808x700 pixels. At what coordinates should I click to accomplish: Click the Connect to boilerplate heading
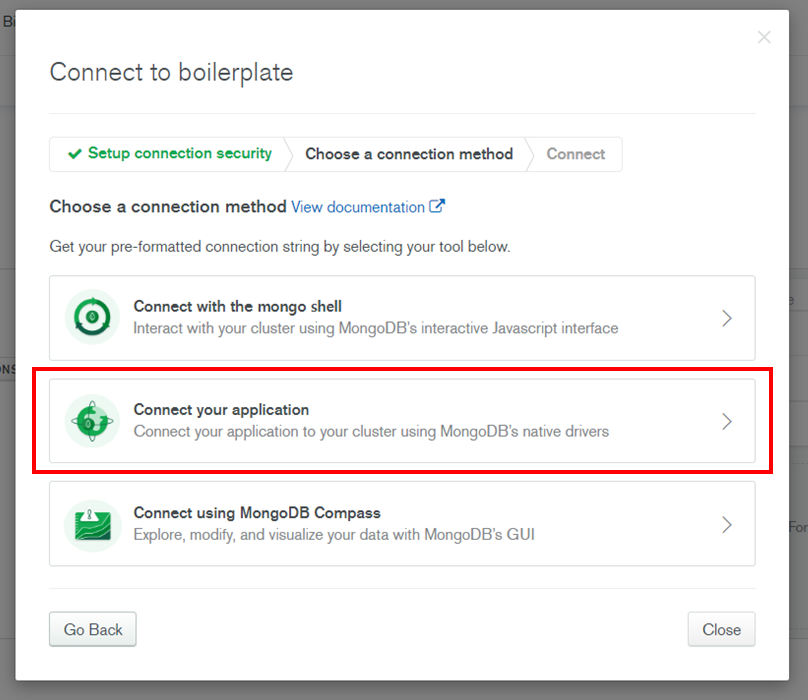[171, 73]
